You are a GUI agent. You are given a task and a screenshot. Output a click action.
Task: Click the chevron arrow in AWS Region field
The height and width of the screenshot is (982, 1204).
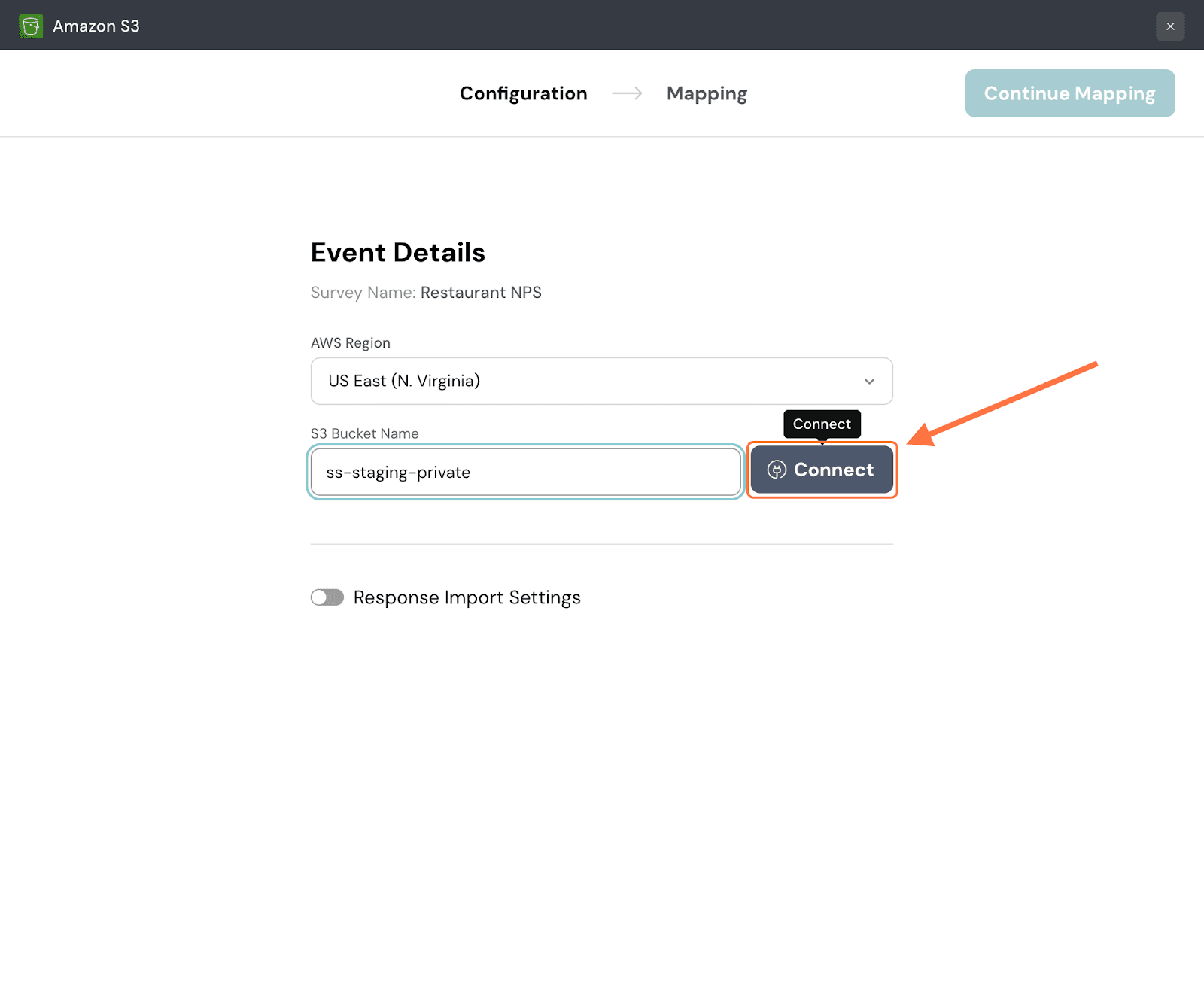(869, 382)
